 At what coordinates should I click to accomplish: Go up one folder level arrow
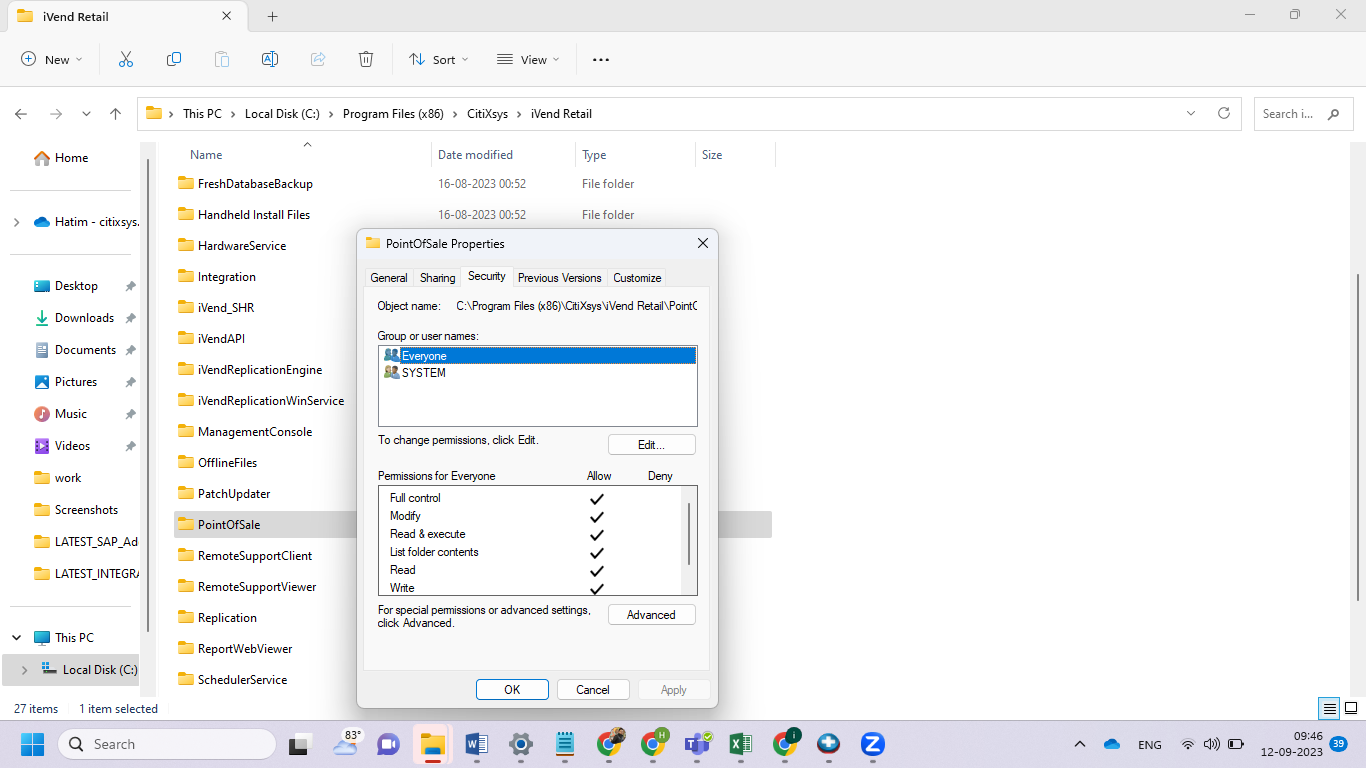pyautogui.click(x=116, y=114)
